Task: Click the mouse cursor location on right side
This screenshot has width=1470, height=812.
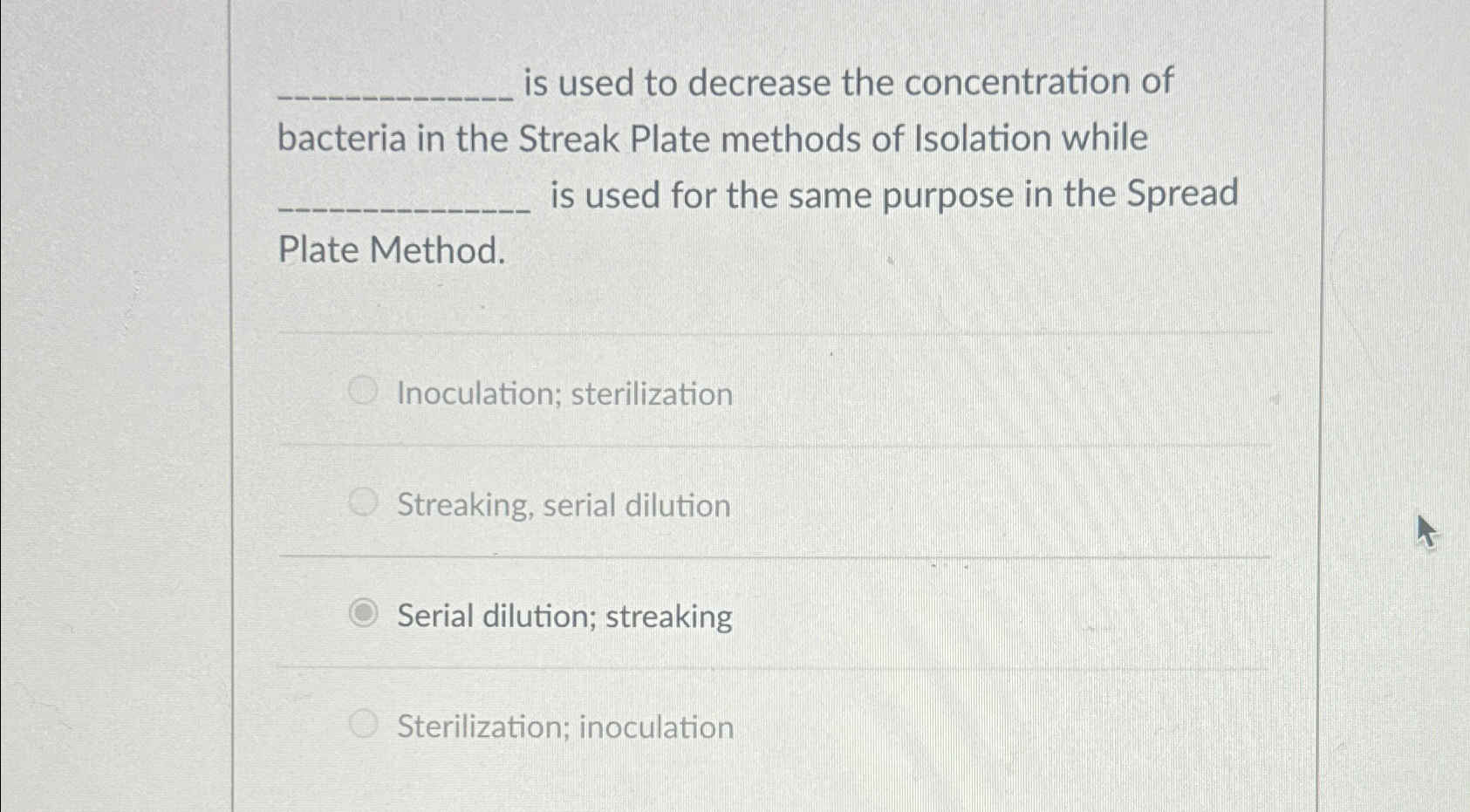Action: click(x=1426, y=530)
